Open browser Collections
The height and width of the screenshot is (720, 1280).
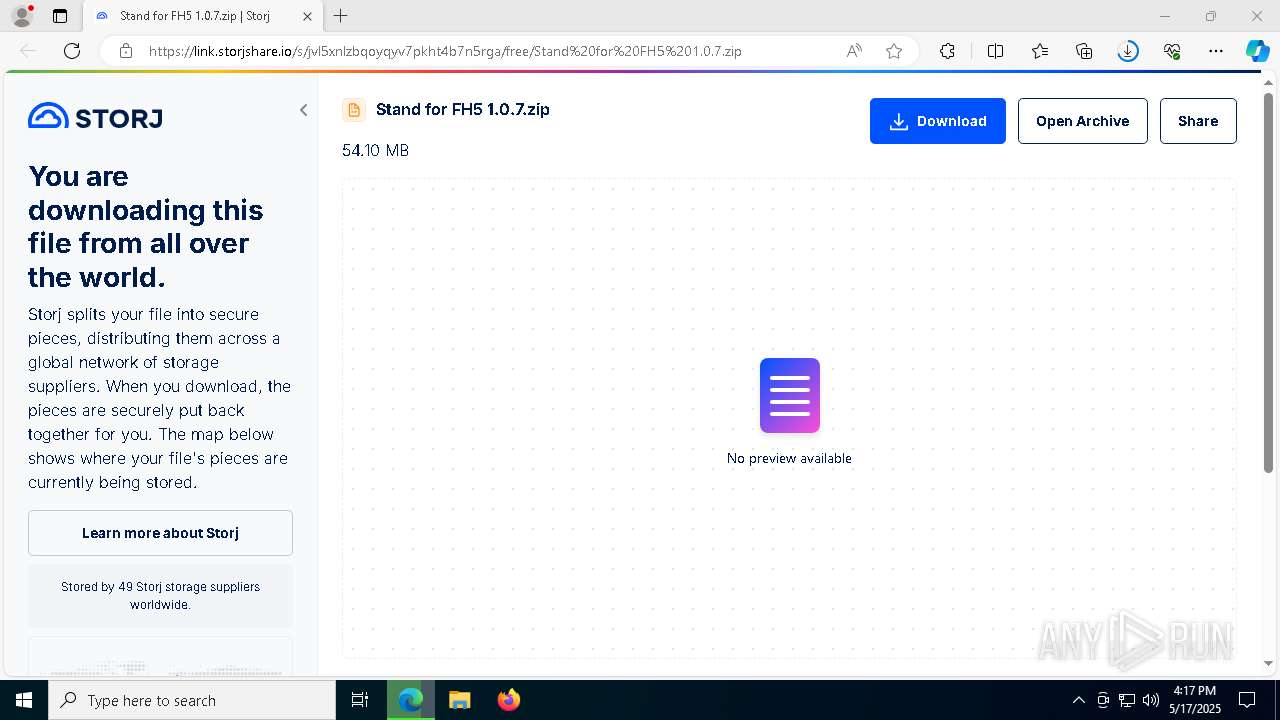1084,51
